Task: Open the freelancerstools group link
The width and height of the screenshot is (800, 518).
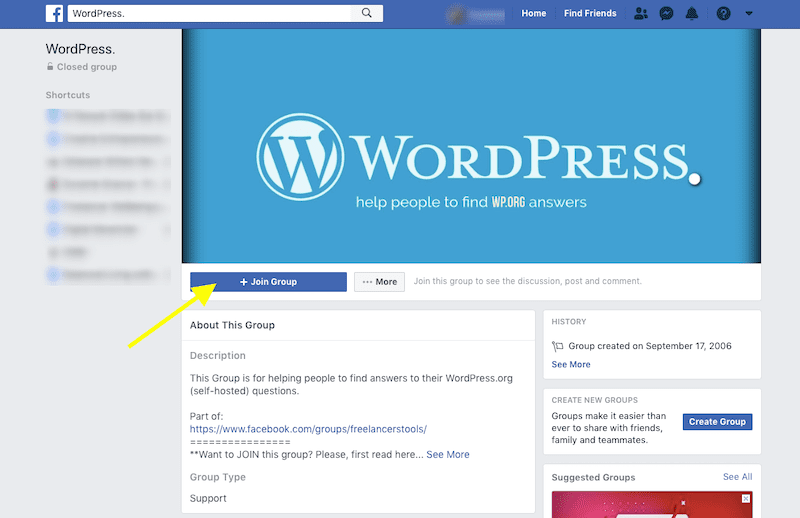Action: (308, 429)
